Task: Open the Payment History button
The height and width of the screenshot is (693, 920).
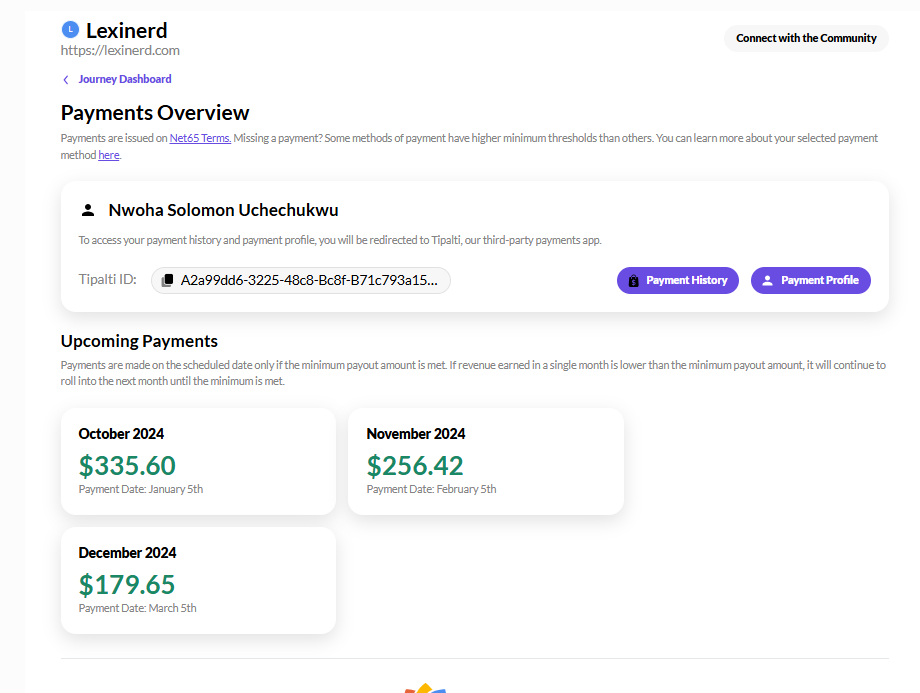Action: pyautogui.click(x=678, y=280)
